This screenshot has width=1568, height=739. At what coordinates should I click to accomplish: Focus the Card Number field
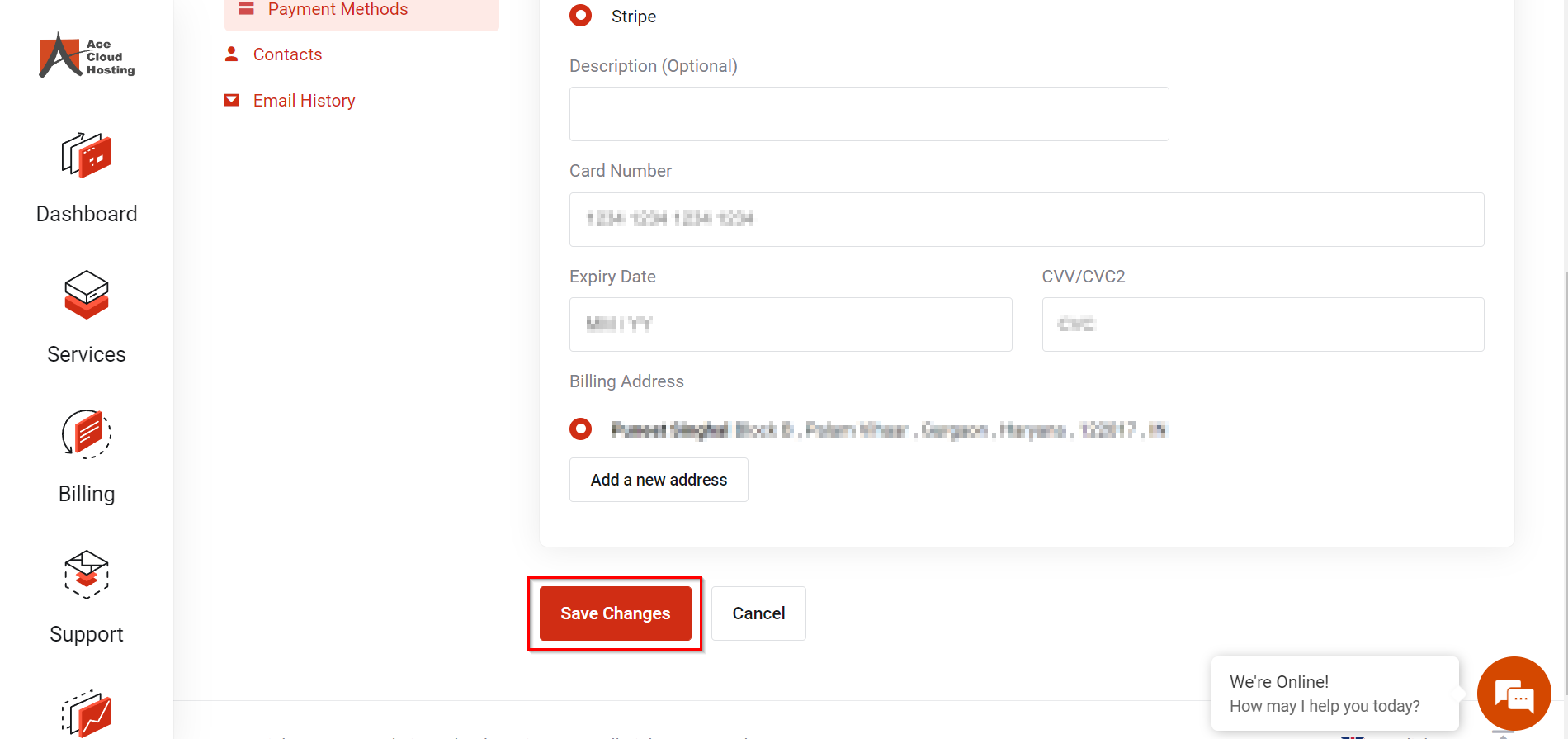pyautogui.click(x=1026, y=220)
